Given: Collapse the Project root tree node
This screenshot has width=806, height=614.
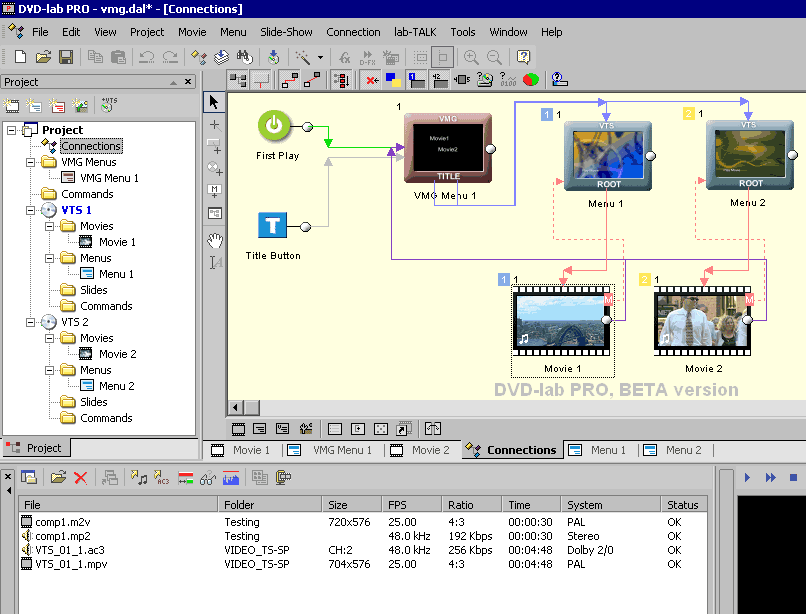Looking at the screenshot, I should click(x=11, y=130).
